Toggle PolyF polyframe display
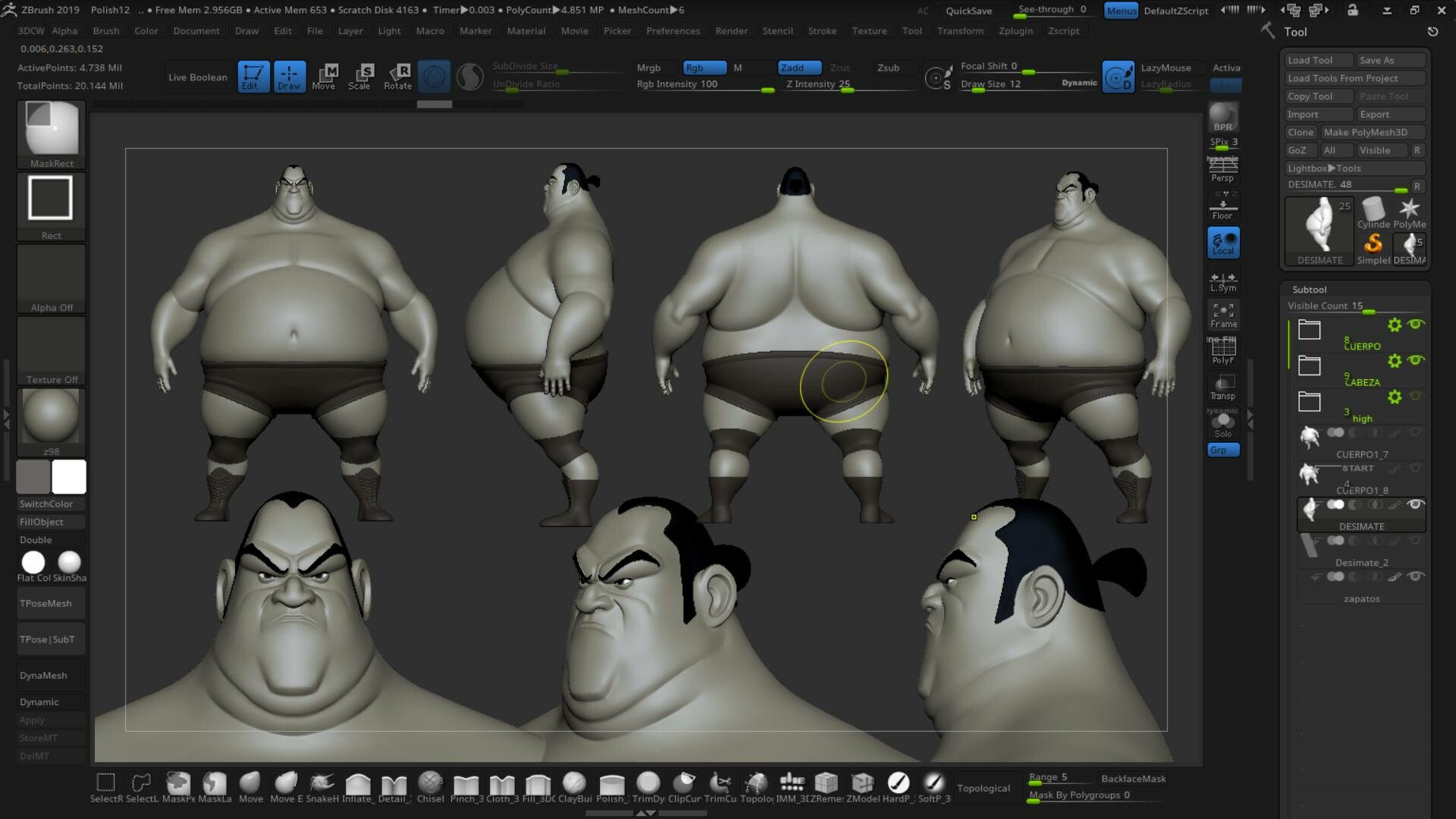The height and width of the screenshot is (819, 1456). (1223, 350)
